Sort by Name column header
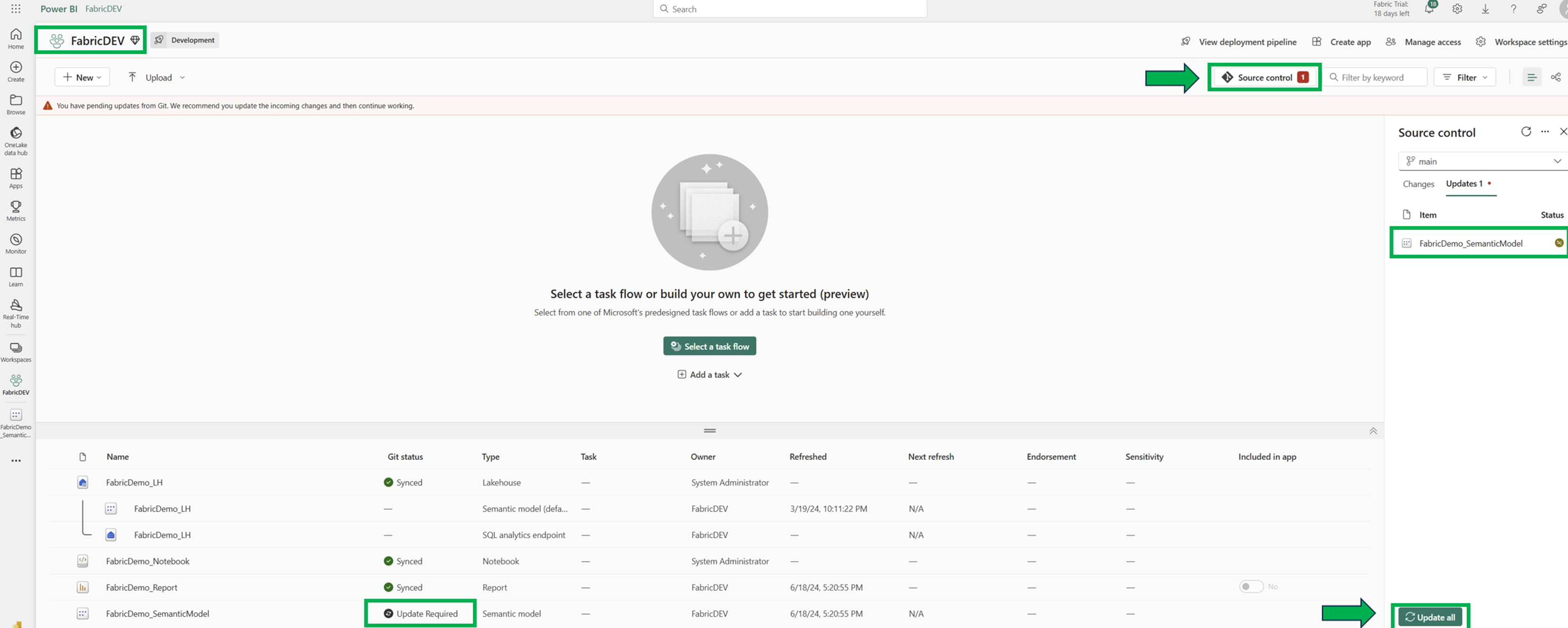 click(117, 457)
